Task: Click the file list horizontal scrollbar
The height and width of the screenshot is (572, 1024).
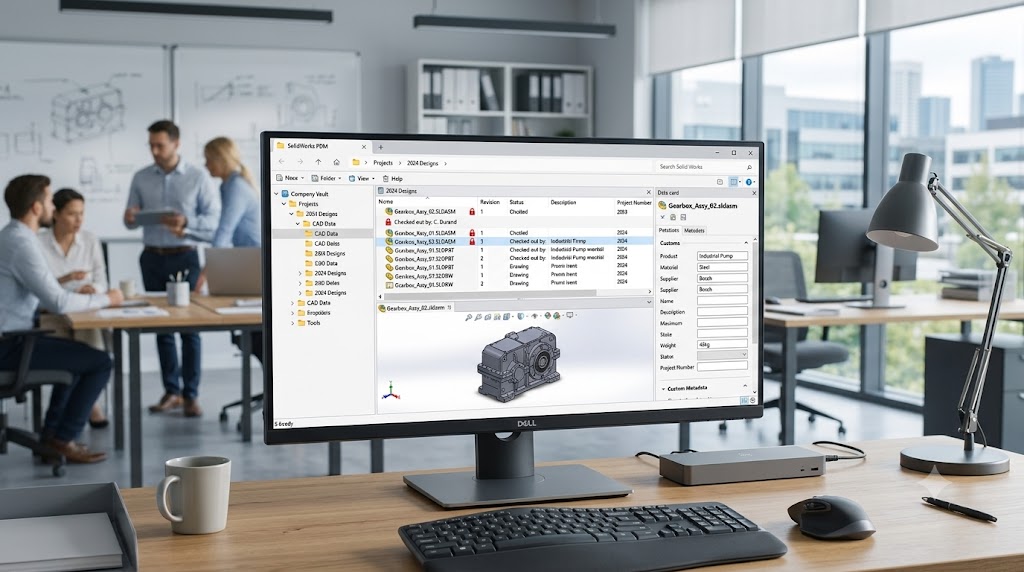Action: tap(490, 292)
